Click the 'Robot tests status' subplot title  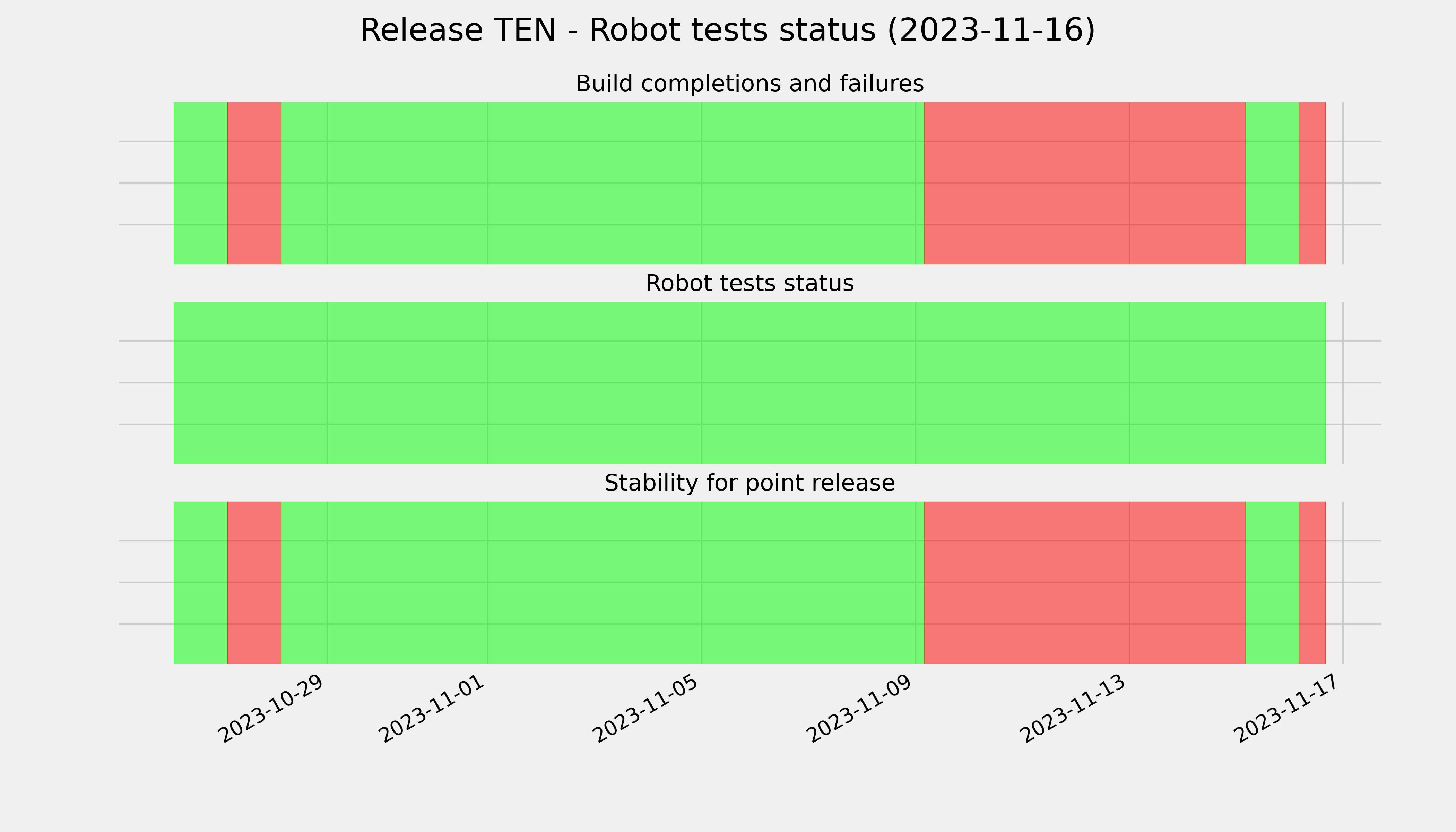[749, 284]
